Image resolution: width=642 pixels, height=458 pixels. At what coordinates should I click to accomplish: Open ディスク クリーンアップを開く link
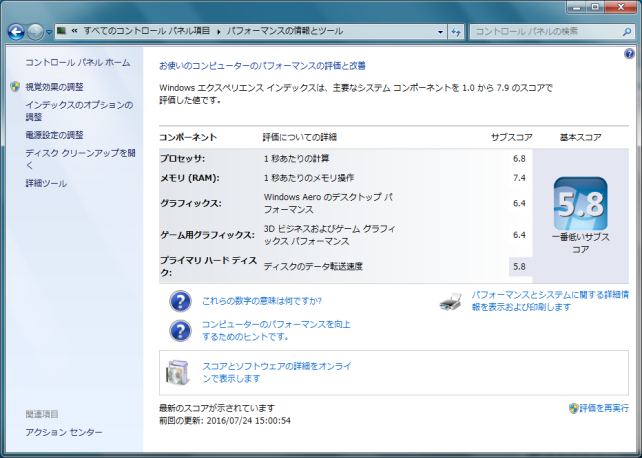80,159
